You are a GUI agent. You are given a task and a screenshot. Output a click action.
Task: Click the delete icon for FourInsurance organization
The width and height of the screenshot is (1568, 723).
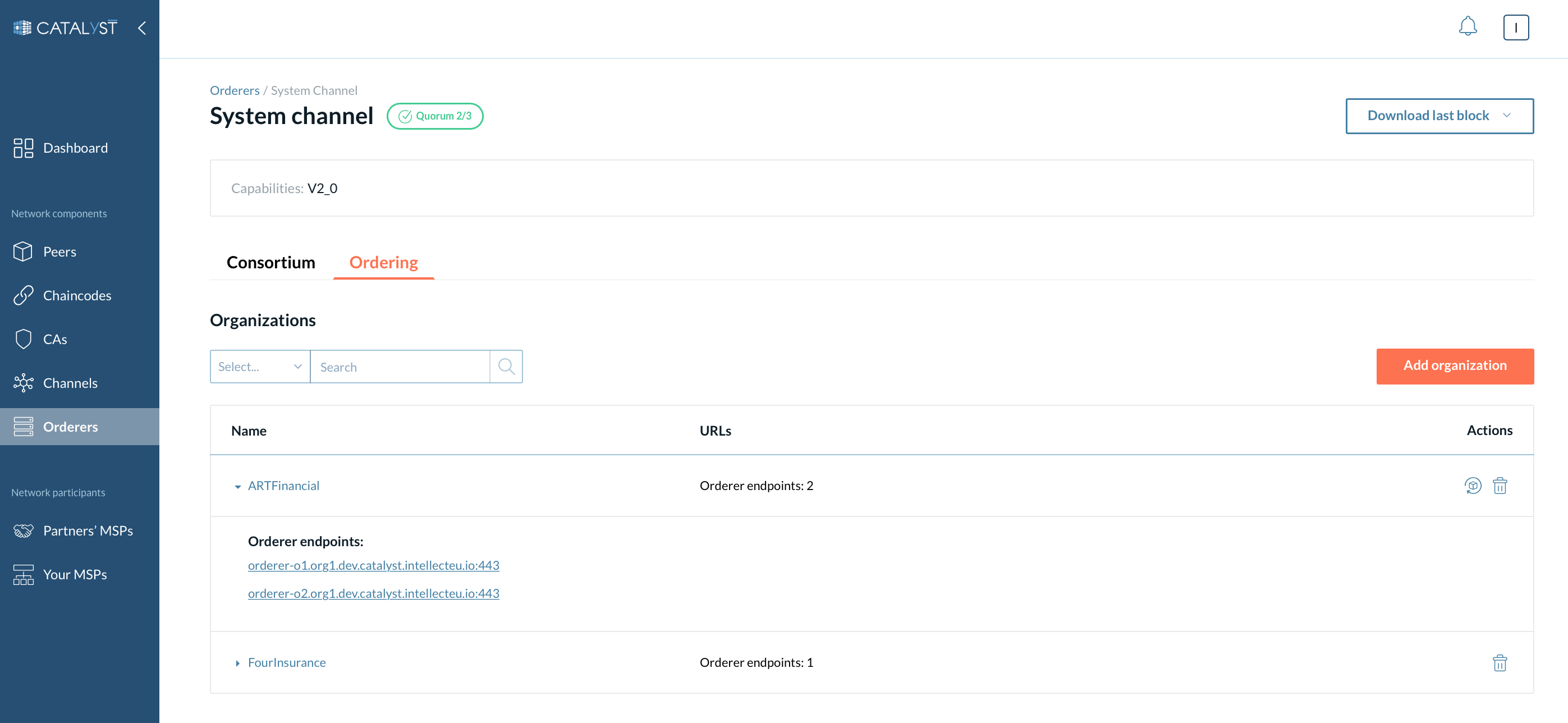[1500, 662]
